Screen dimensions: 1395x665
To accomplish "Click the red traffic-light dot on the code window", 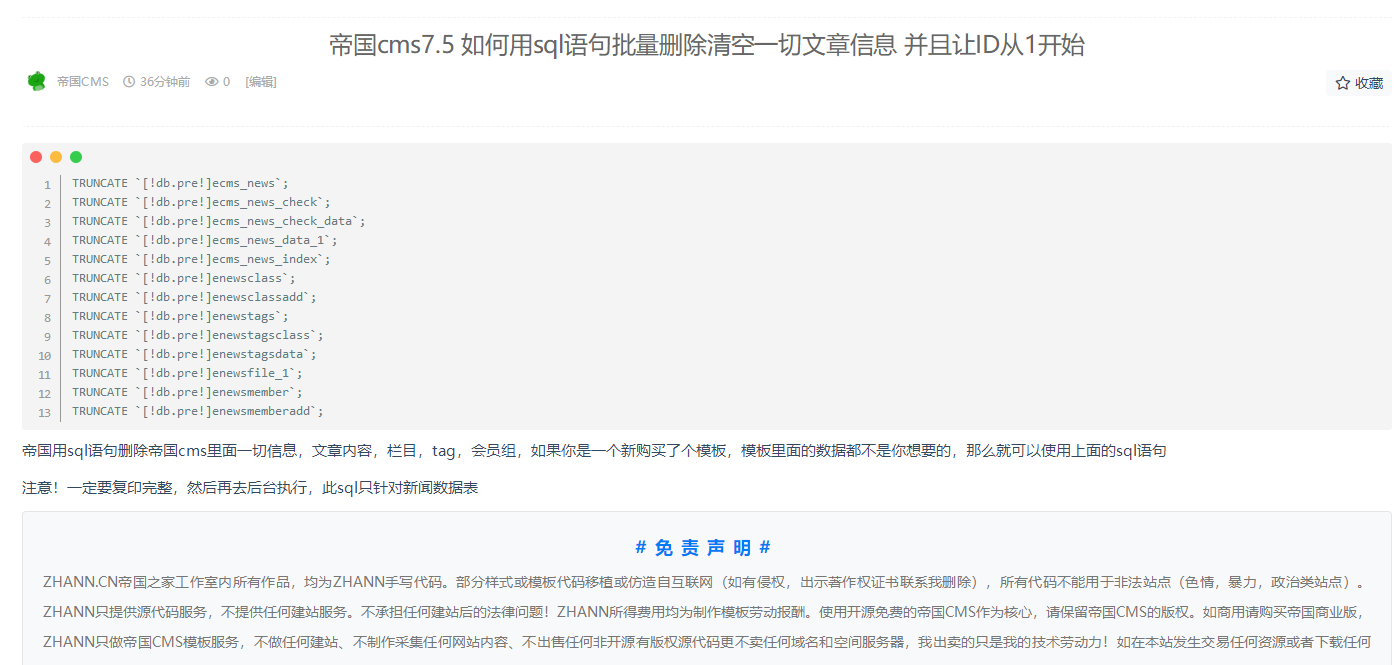I will [36, 156].
